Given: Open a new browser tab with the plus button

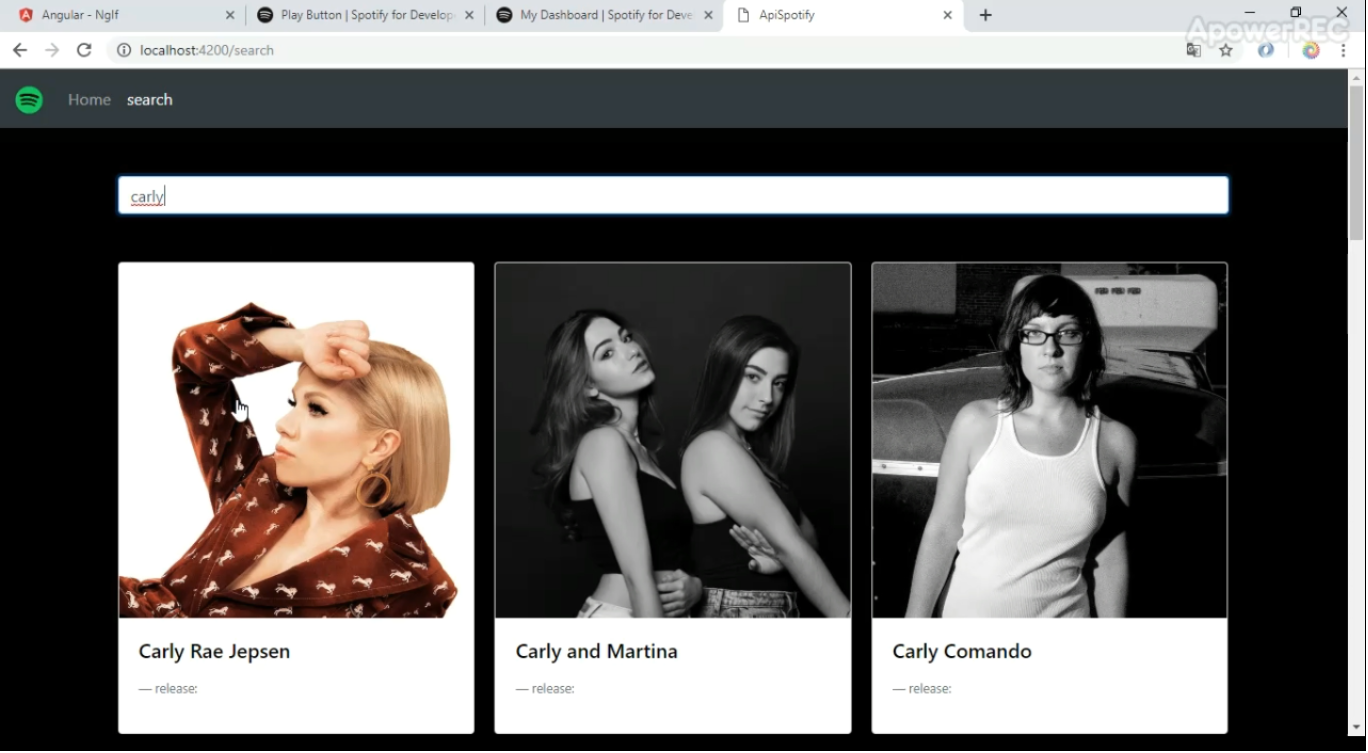Looking at the screenshot, I should (986, 15).
